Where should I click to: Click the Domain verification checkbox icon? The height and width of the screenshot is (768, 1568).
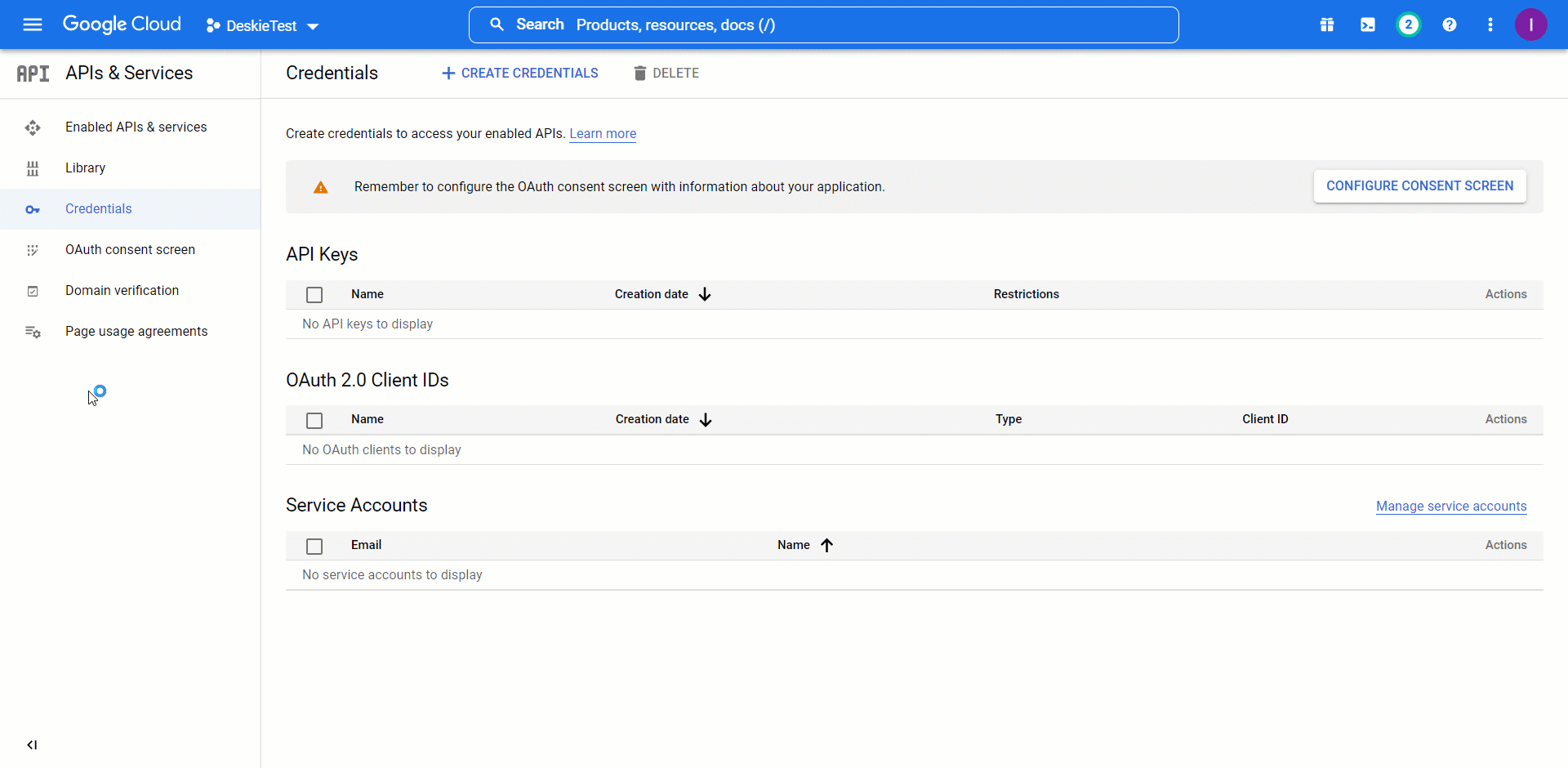tap(33, 291)
